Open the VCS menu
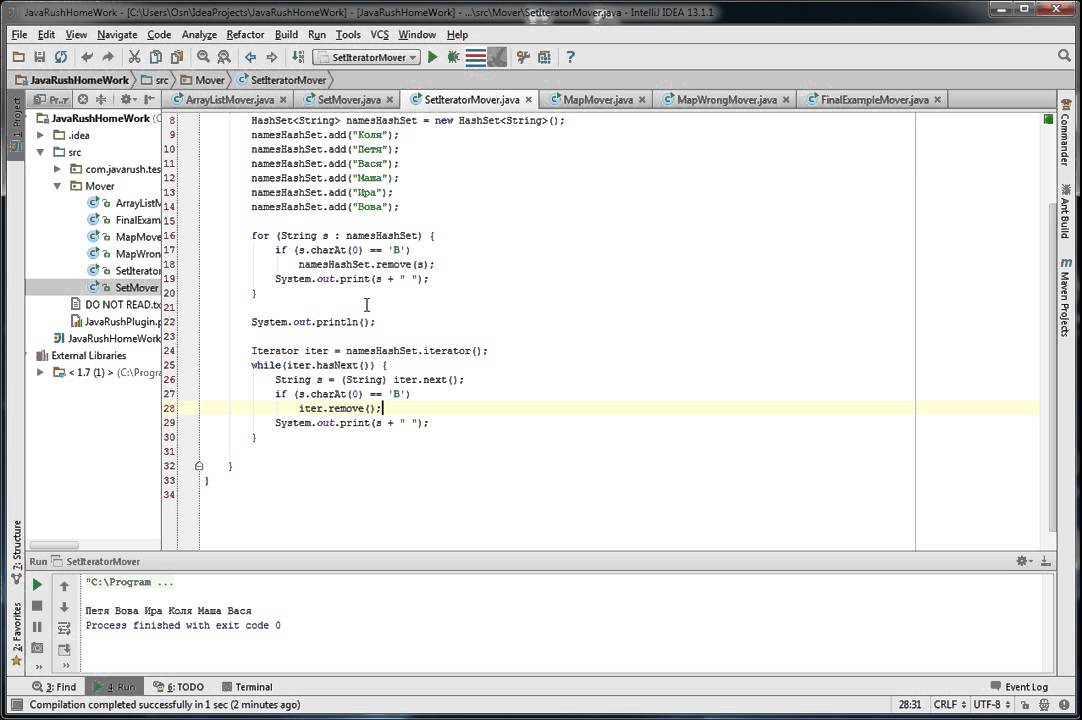Screen dimensions: 1082x720 (x=380, y=35)
